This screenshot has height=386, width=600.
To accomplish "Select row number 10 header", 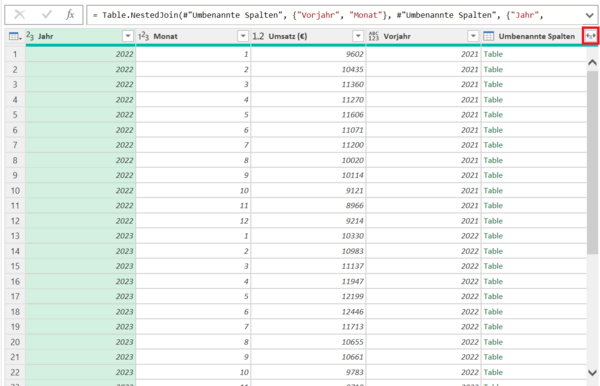I will coord(15,191).
